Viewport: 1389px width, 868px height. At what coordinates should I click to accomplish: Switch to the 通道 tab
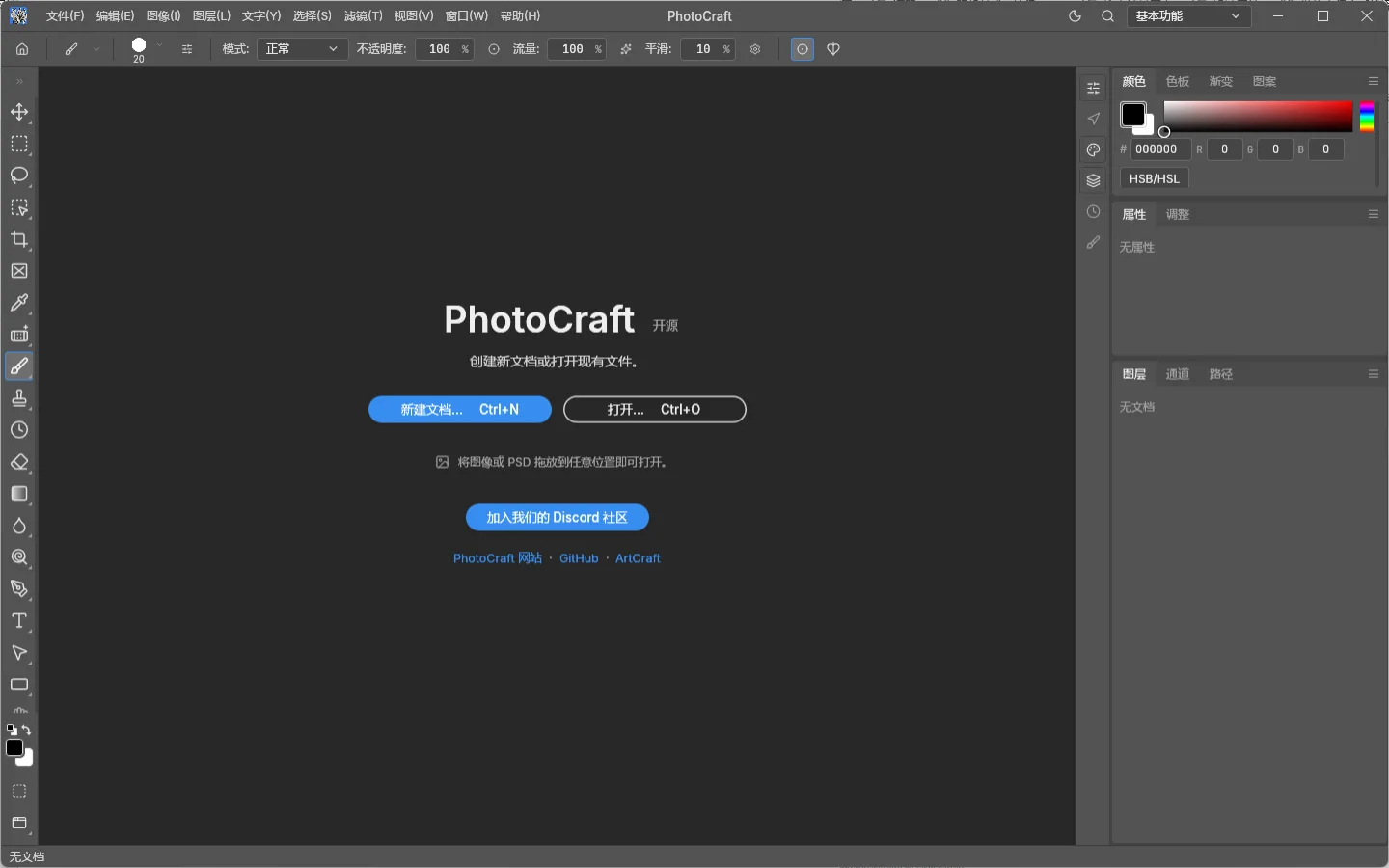click(x=1178, y=374)
